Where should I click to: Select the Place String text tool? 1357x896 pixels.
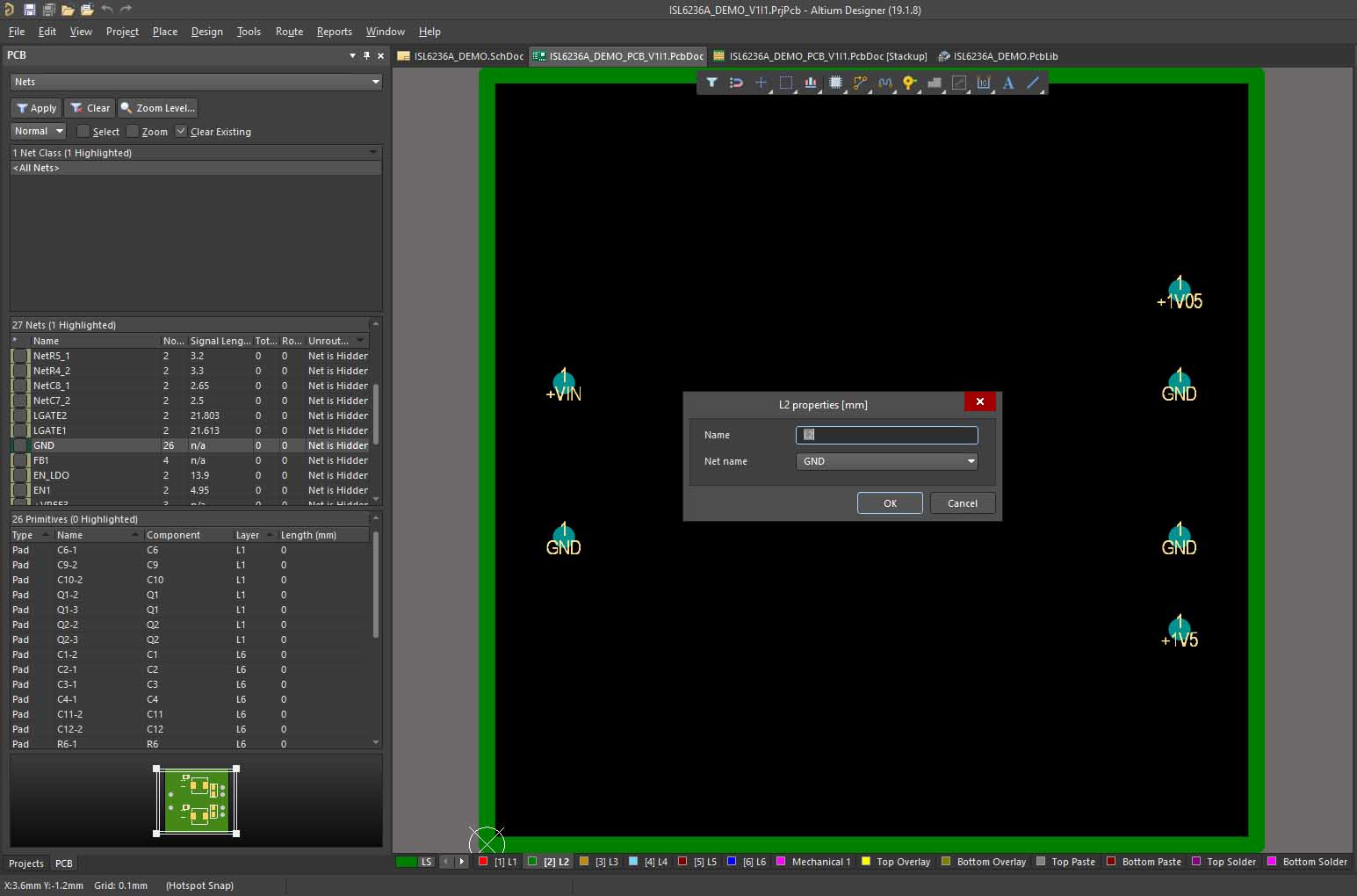1008,83
